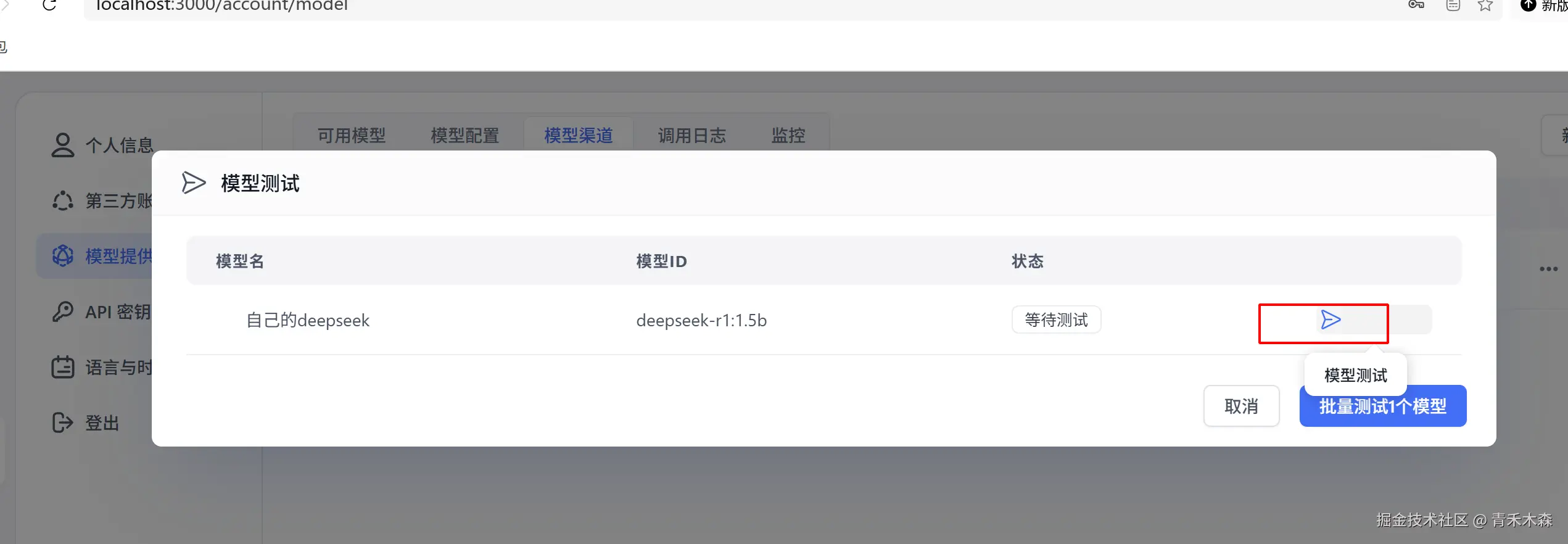Screen dimensions: 1568x544
Task: Click the reader mode icon in address bar
Action: click(x=1453, y=6)
